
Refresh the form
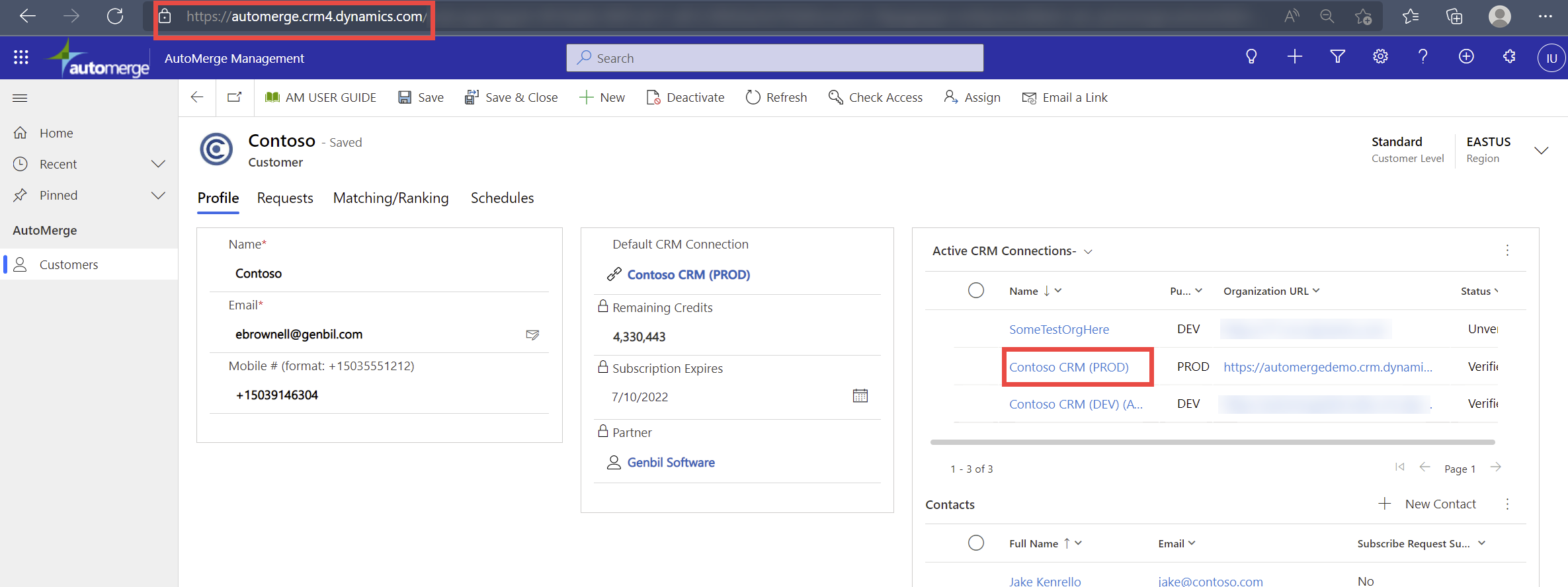click(777, 97)
